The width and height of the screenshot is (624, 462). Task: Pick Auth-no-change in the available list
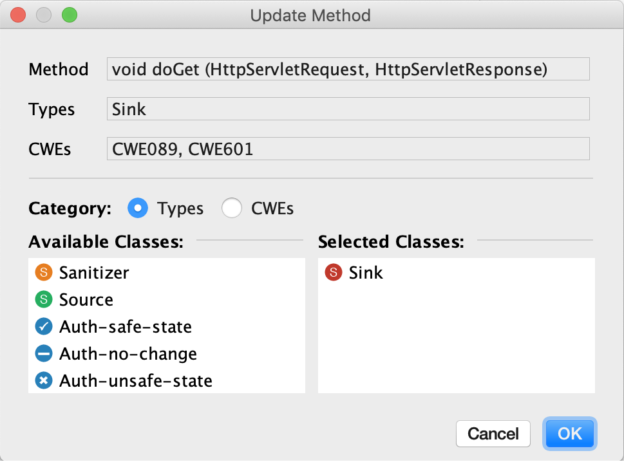(x=166, y=354)
